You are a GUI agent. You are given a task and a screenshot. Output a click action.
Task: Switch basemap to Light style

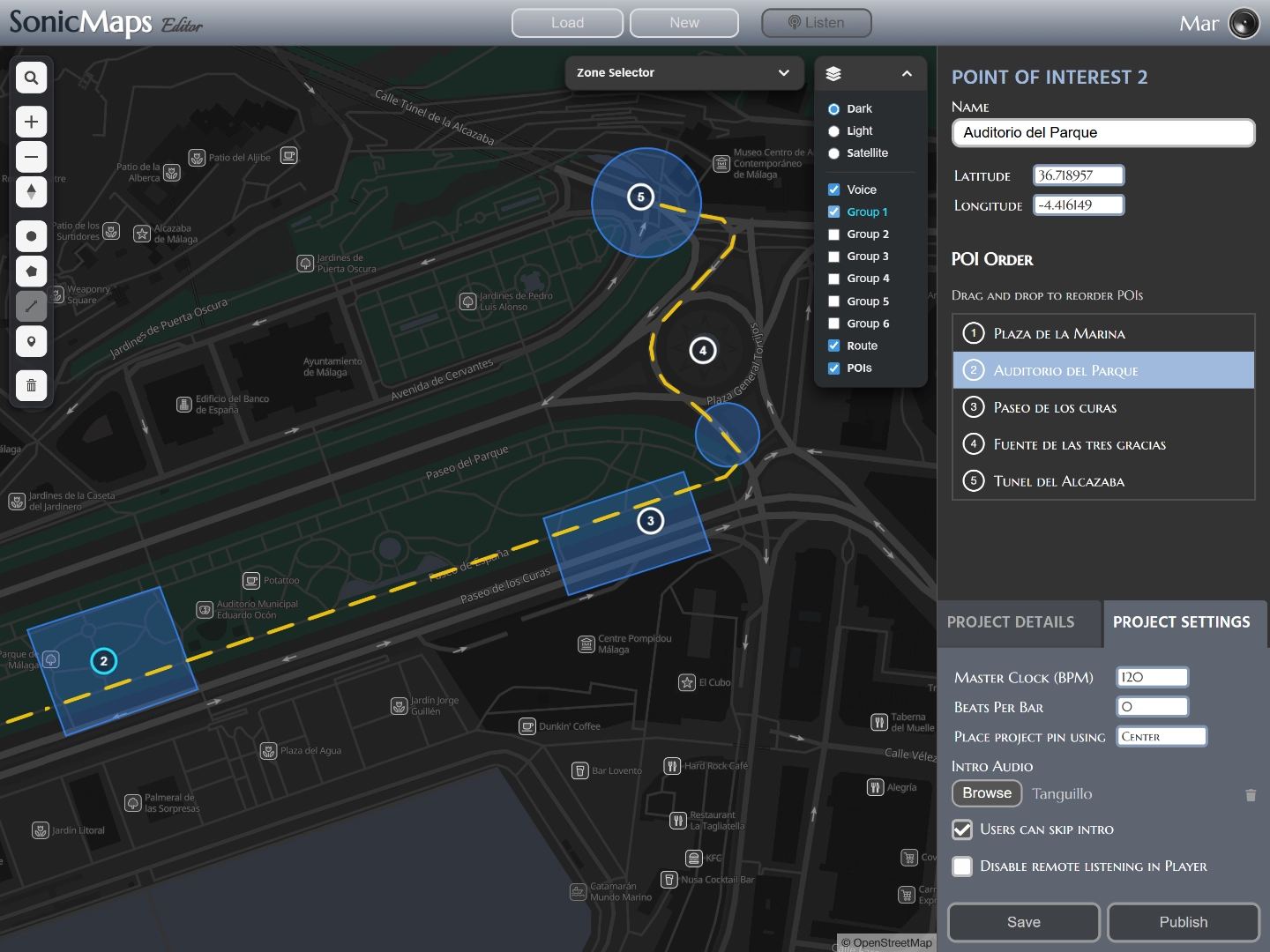(833, 131)
